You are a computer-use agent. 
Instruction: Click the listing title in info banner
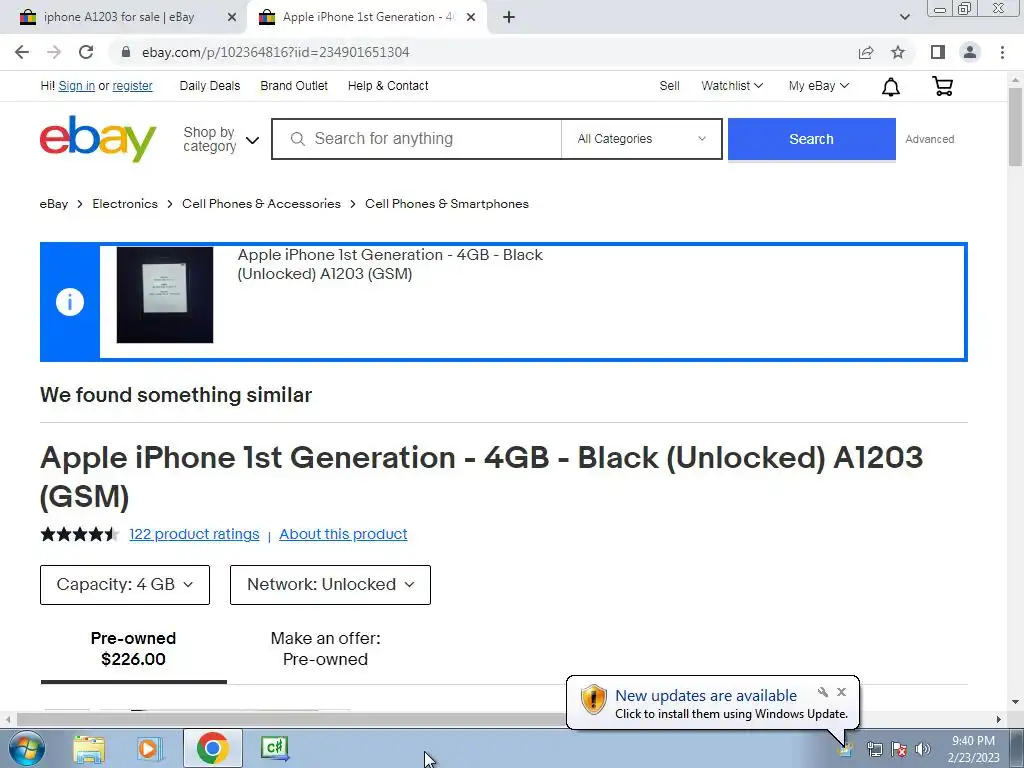[390, 264]
